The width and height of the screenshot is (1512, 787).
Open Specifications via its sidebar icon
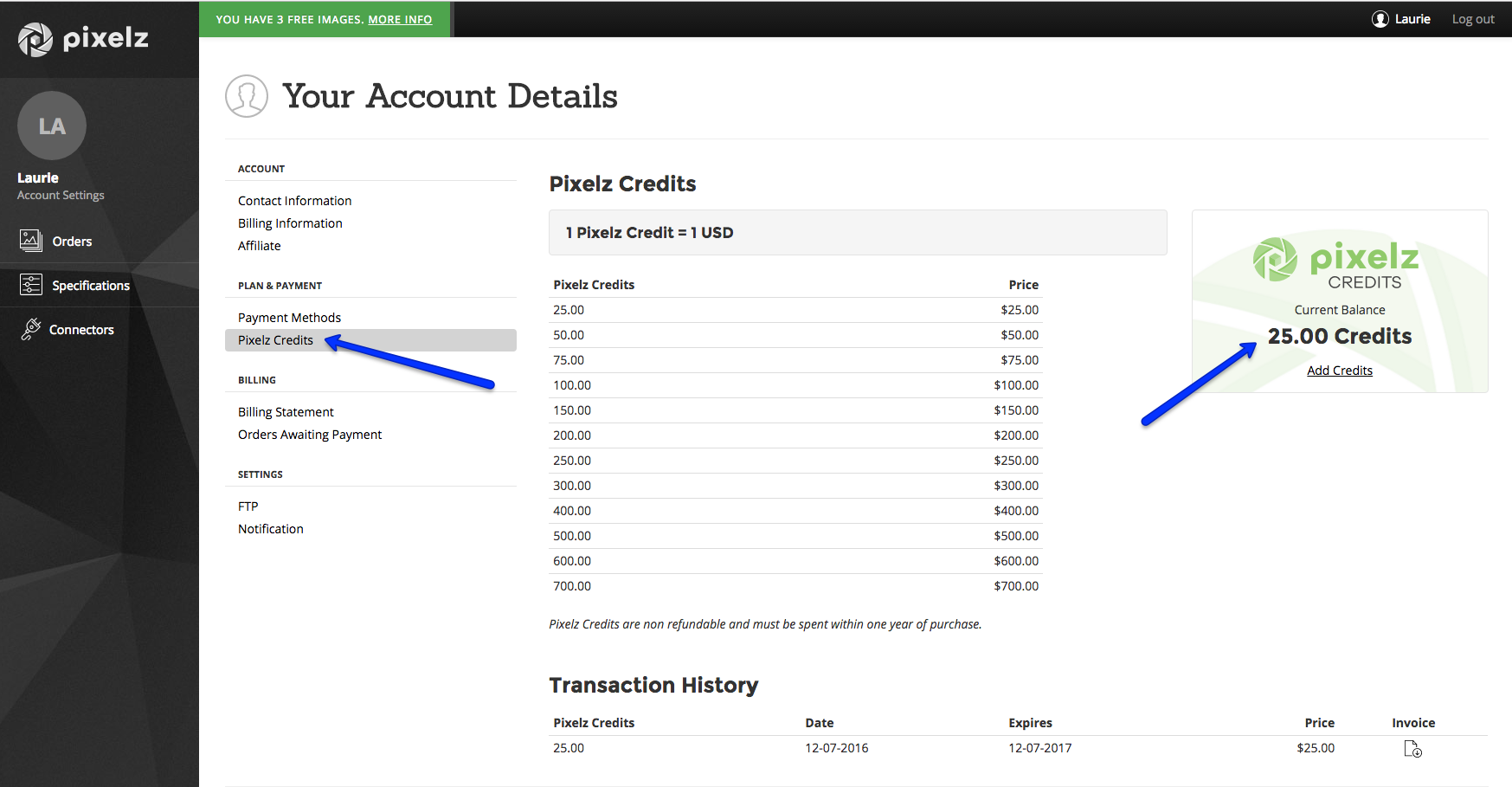click(x=31, y=285)
